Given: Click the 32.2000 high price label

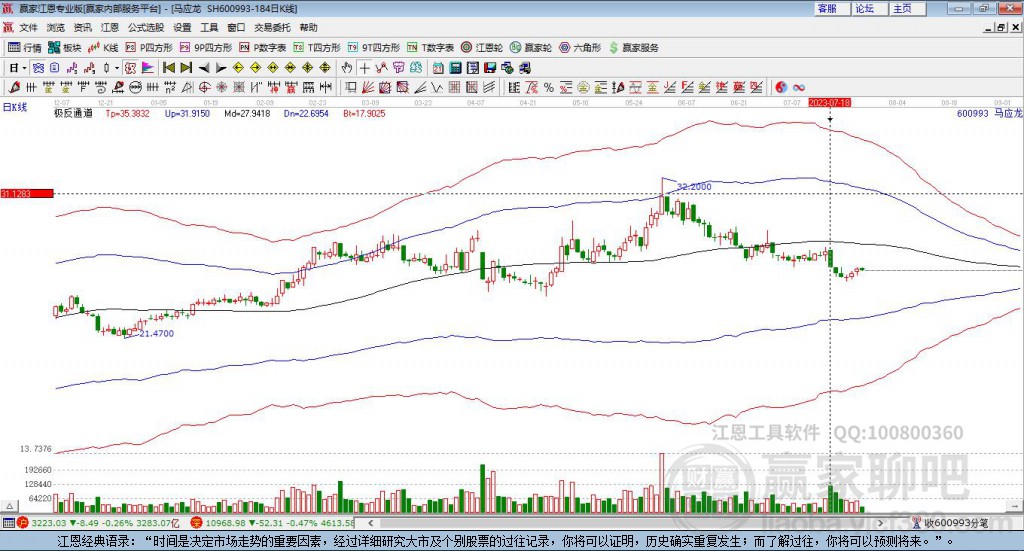Looking at the screenshot, I should click(x=694, y=187).
